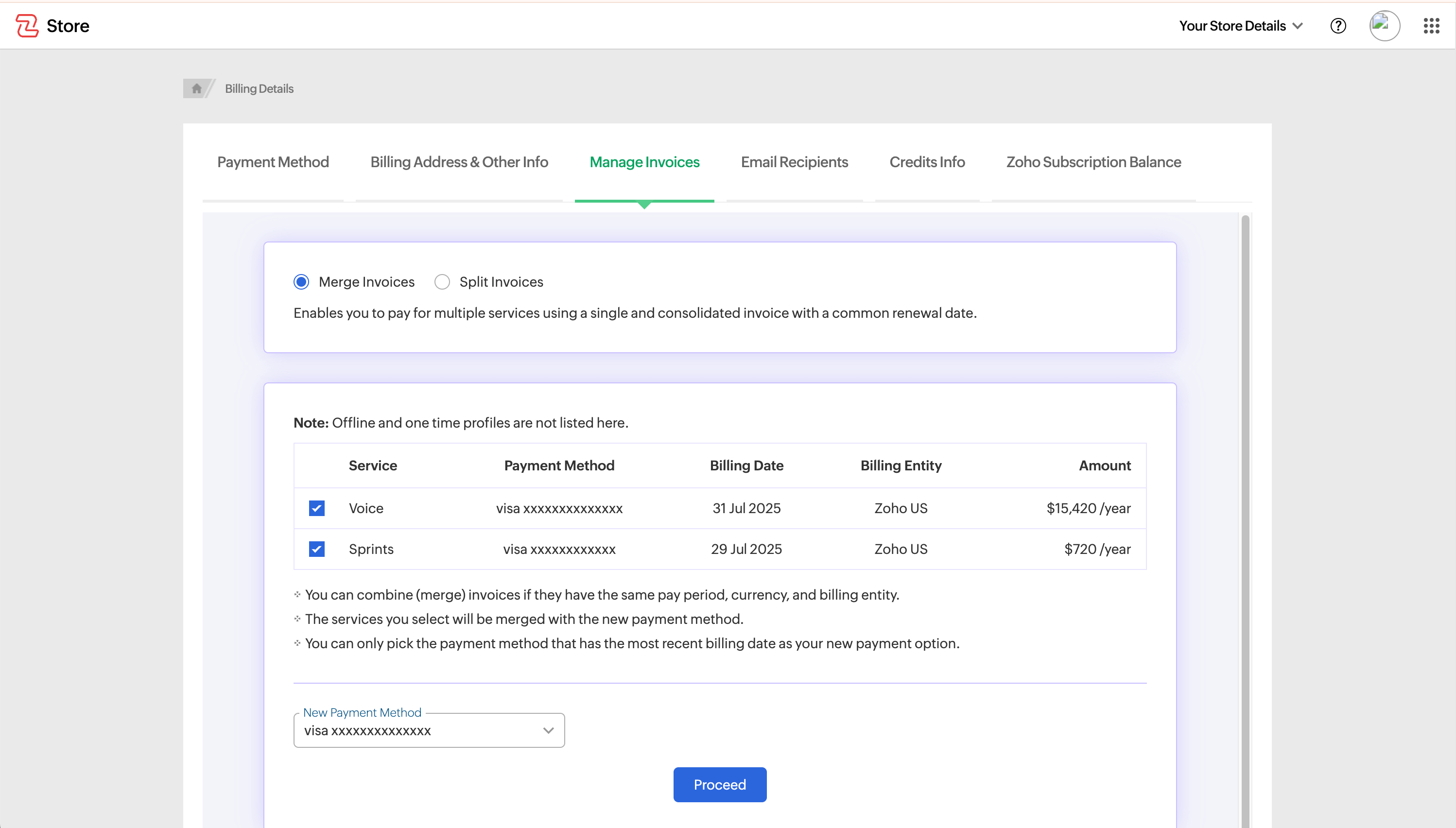Click the Zoho Store logo icon
The image size is (1456, 828).
click(27, 26)
